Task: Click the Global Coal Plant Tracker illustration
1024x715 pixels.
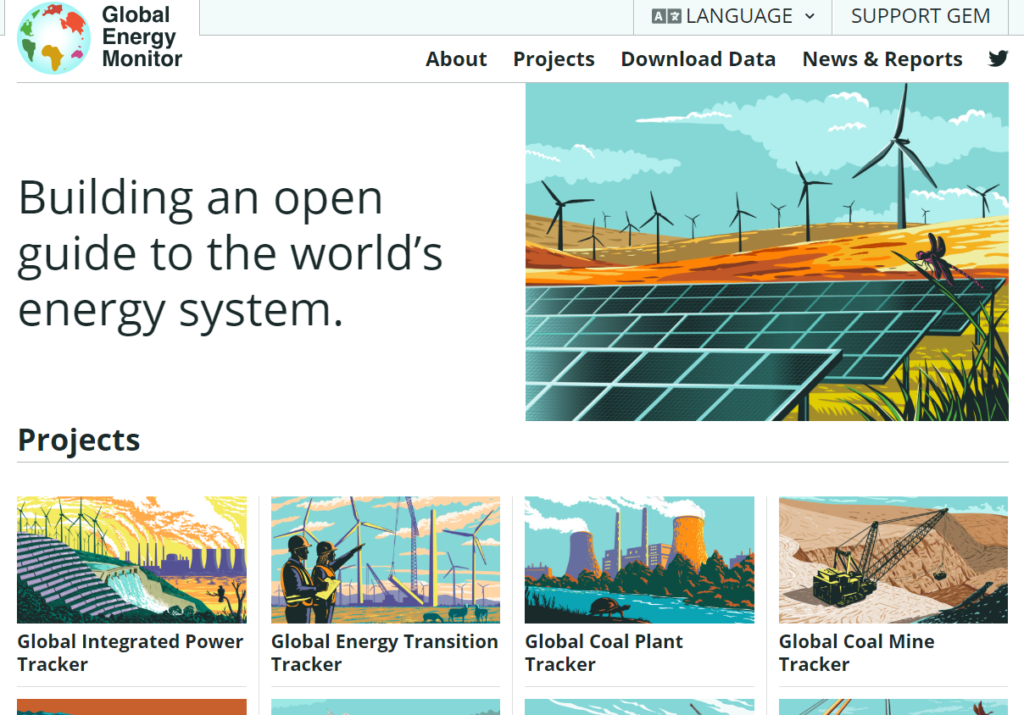Action: pyautogui.click(x=639, y=559)
